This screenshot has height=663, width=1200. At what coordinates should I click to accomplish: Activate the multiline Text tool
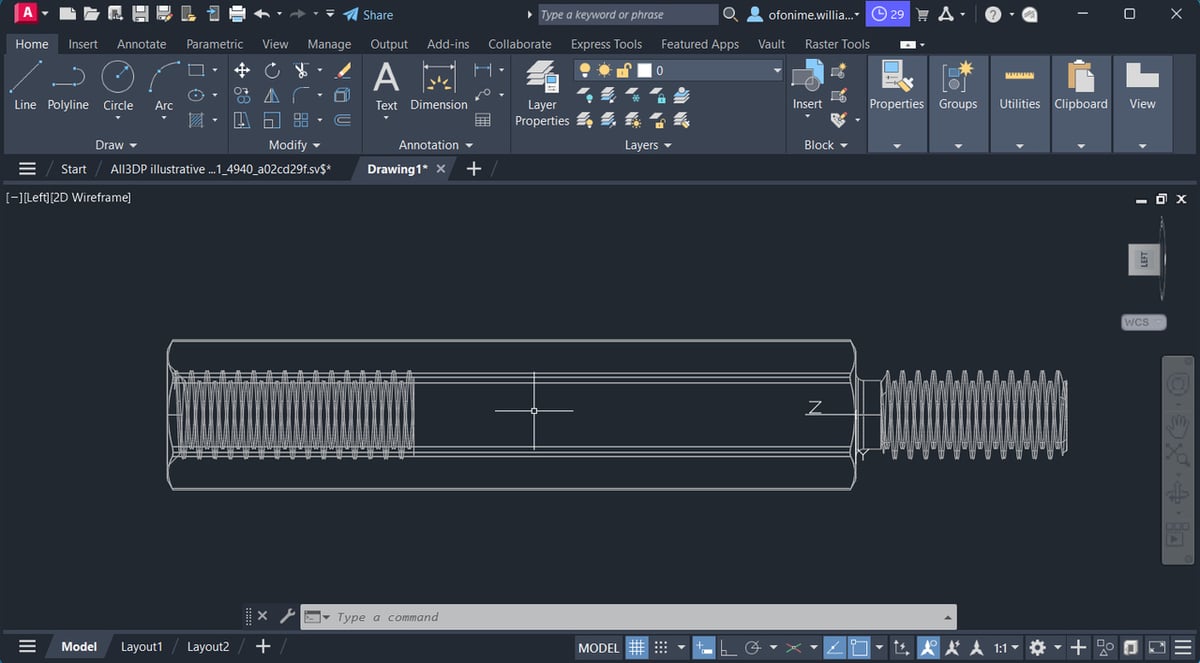(386, 88)
